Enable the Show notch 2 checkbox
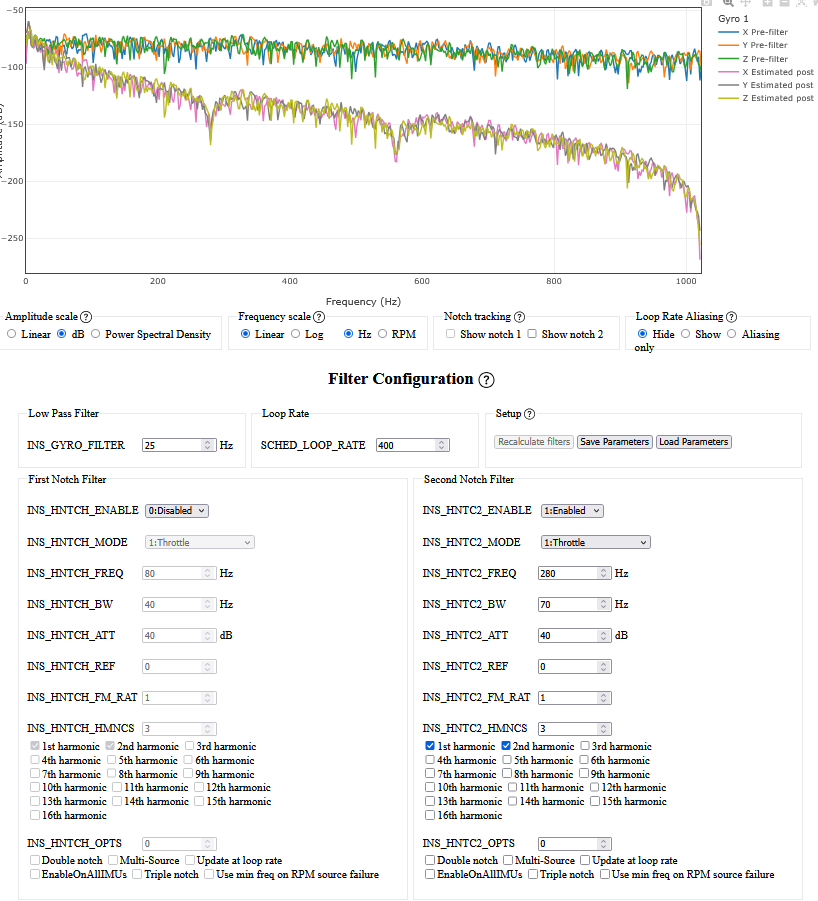 [533, 334]
